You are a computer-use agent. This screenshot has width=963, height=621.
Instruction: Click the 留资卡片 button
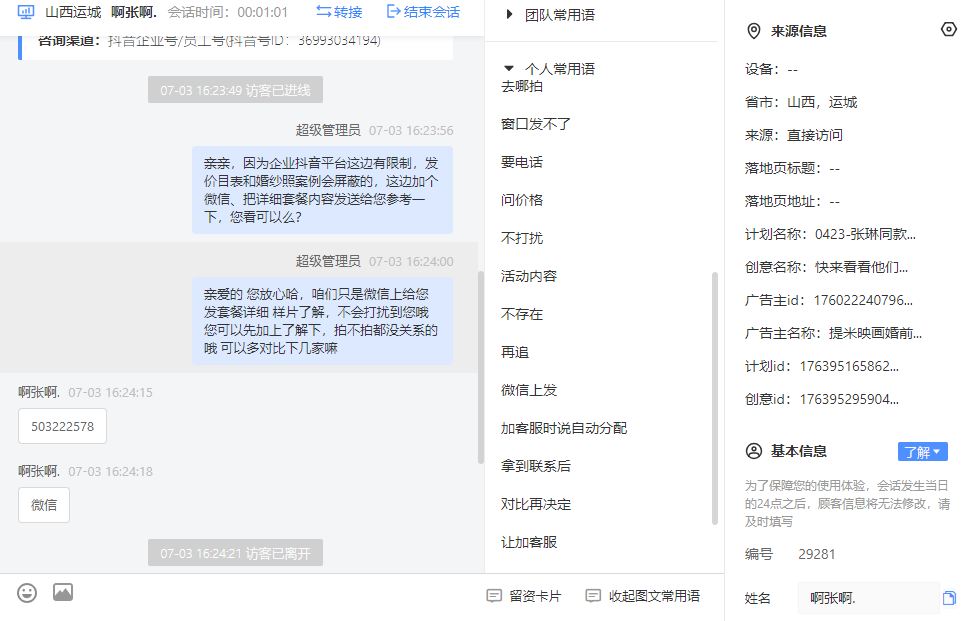point(524,596)
